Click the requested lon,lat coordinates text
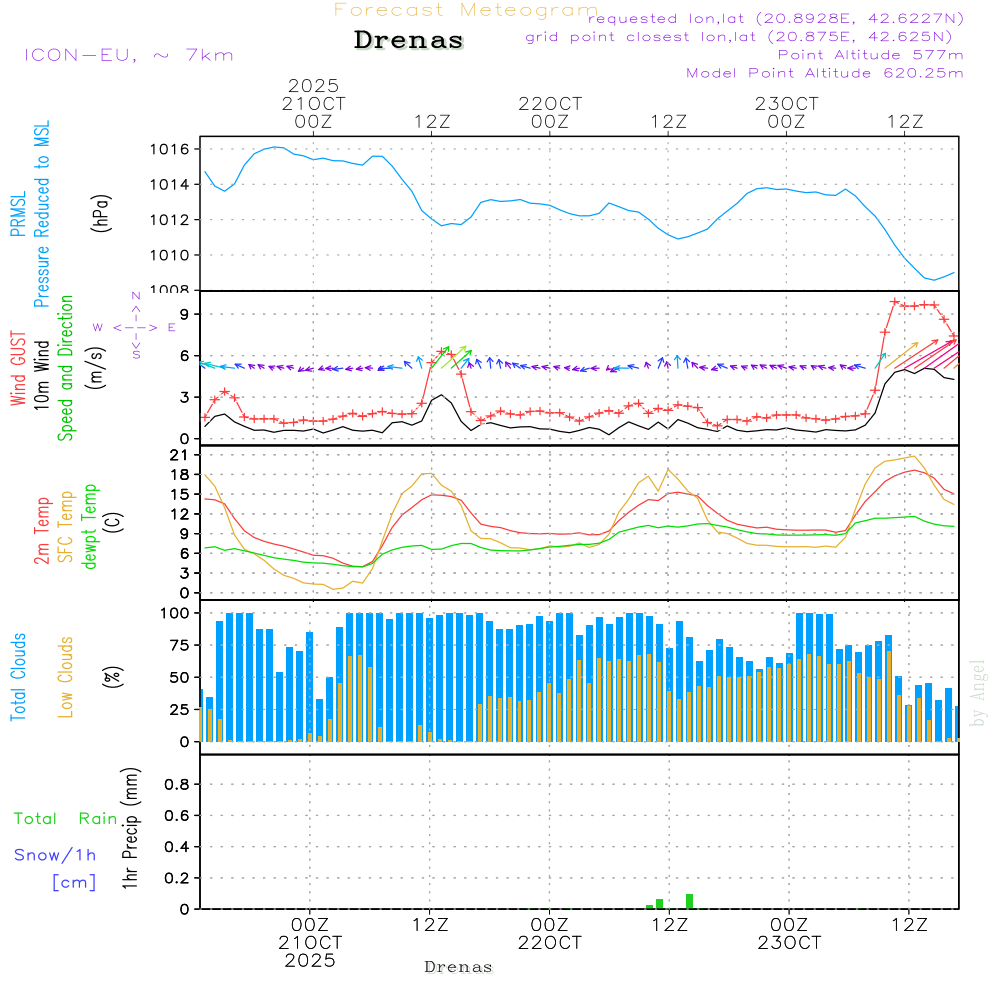The width and height of the screenshot is (1000, 1000). pyautogui.click(x=775, y=19)
